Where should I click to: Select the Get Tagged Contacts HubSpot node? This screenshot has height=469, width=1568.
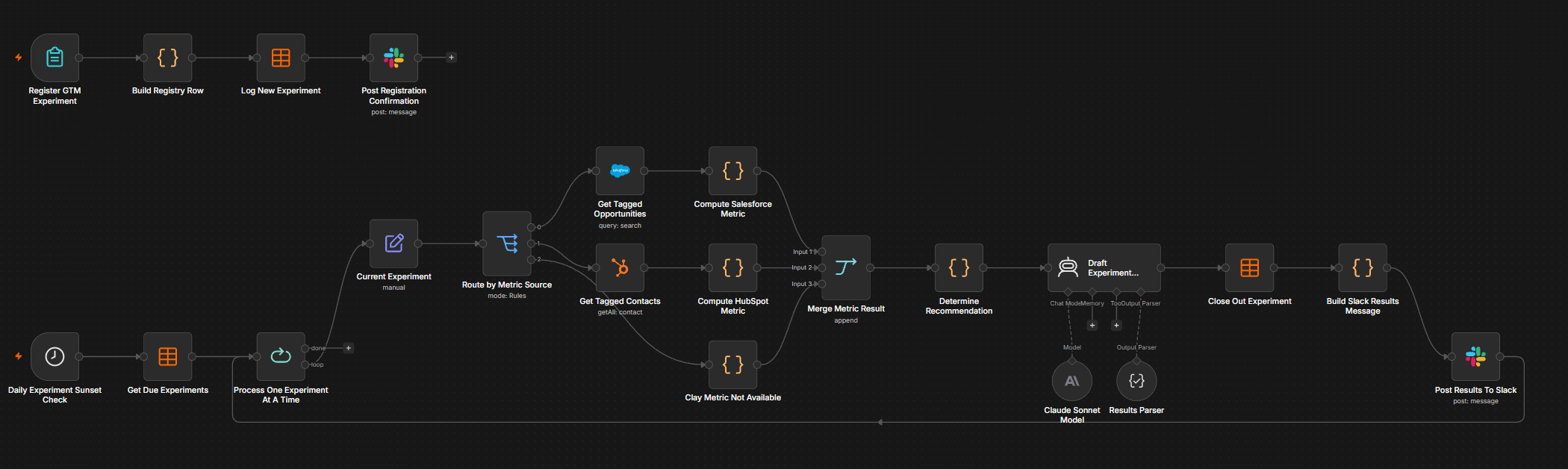click(x=620, y=267)
